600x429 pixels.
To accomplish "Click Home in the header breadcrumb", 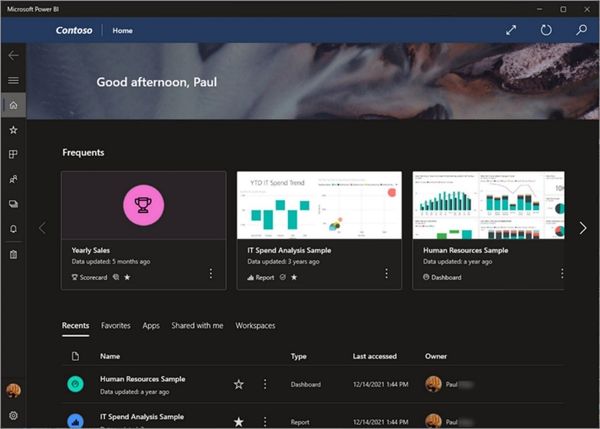I will [122, 31].
